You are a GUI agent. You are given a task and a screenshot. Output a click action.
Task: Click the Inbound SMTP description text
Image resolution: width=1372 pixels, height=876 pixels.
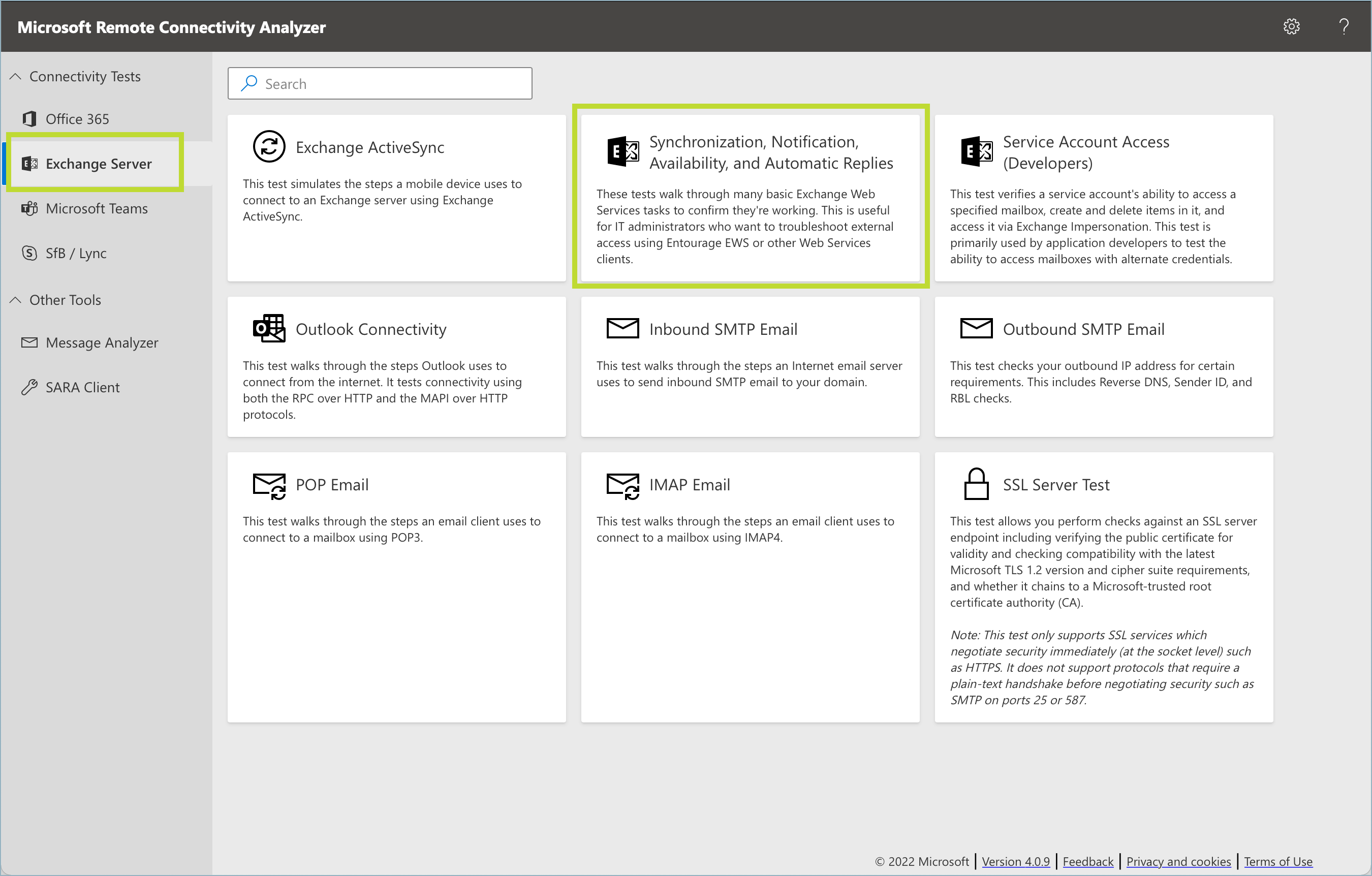(749, 373)
